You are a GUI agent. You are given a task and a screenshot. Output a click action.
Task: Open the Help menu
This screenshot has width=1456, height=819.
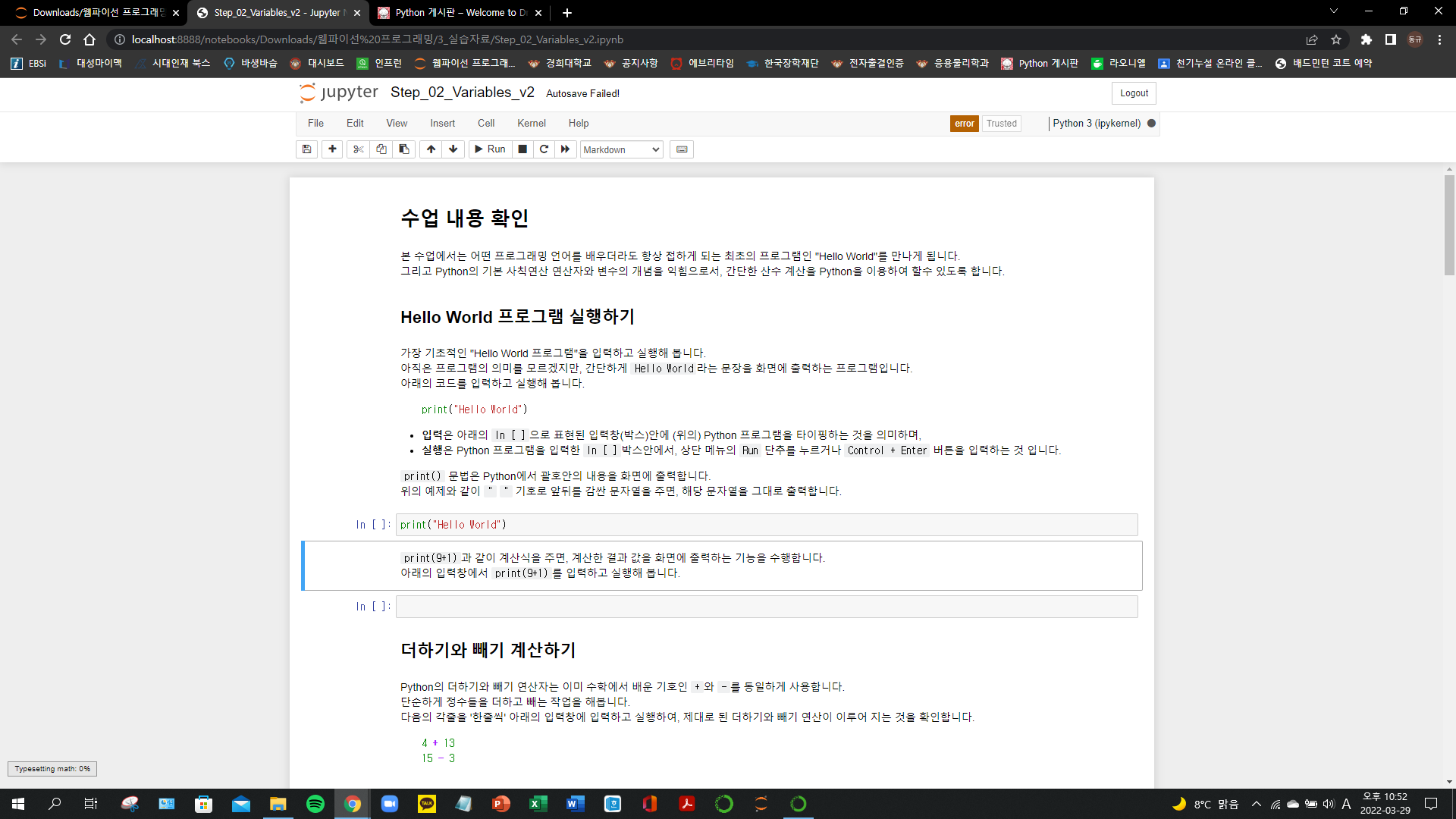coord(579,123)
